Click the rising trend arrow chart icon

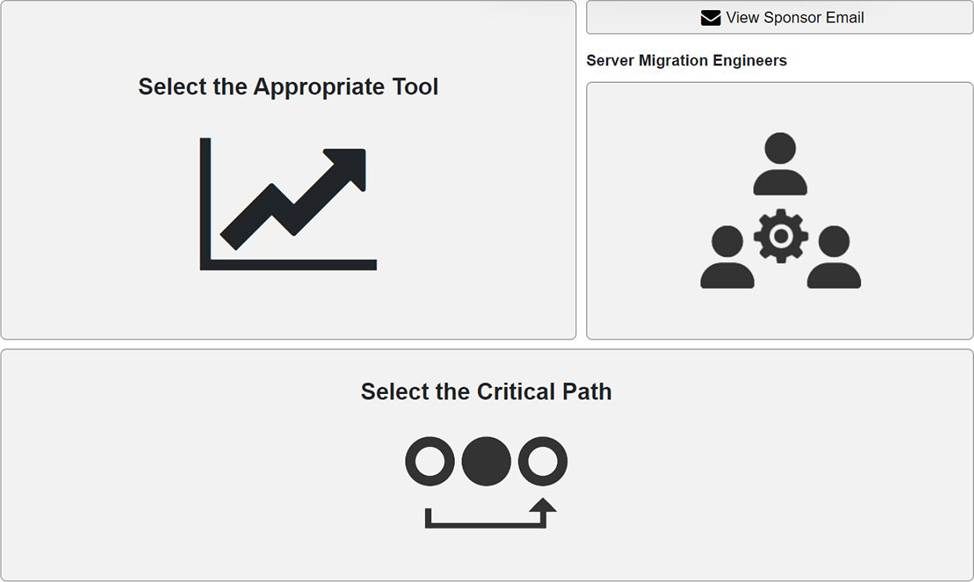290,203
